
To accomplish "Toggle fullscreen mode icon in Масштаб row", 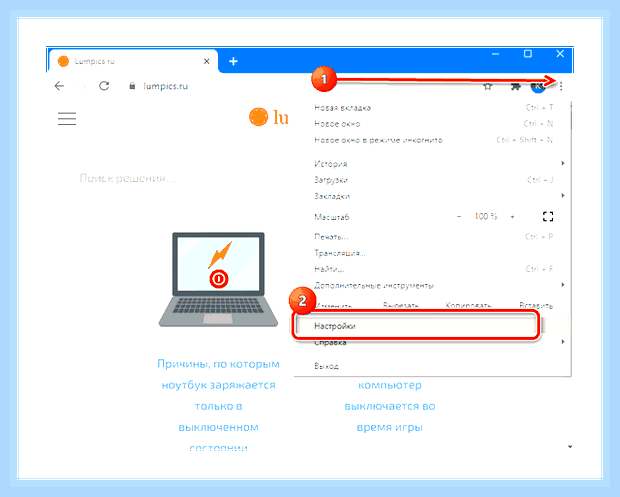I will tap(548, 216).
